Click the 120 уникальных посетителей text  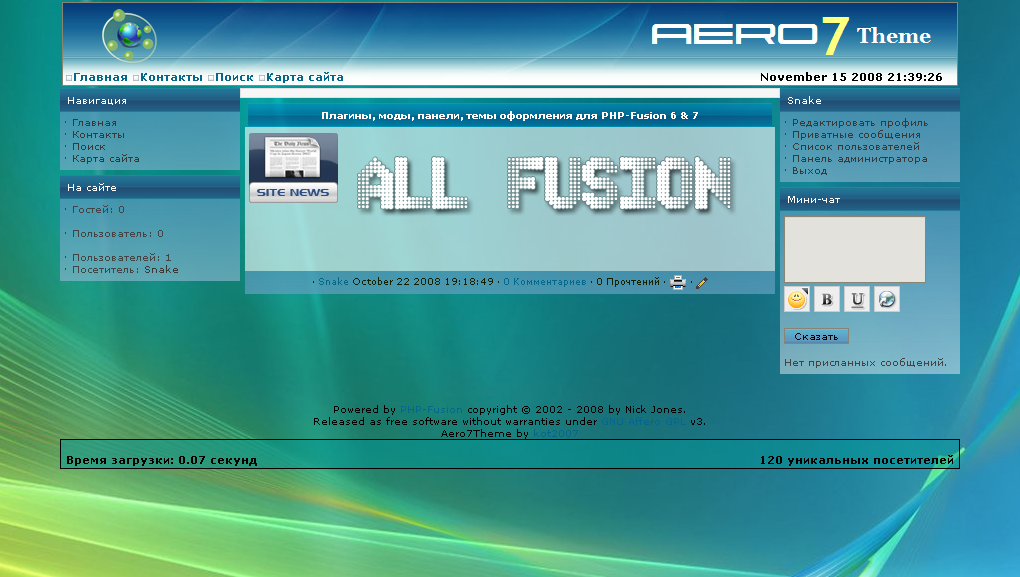click(857, 460)
